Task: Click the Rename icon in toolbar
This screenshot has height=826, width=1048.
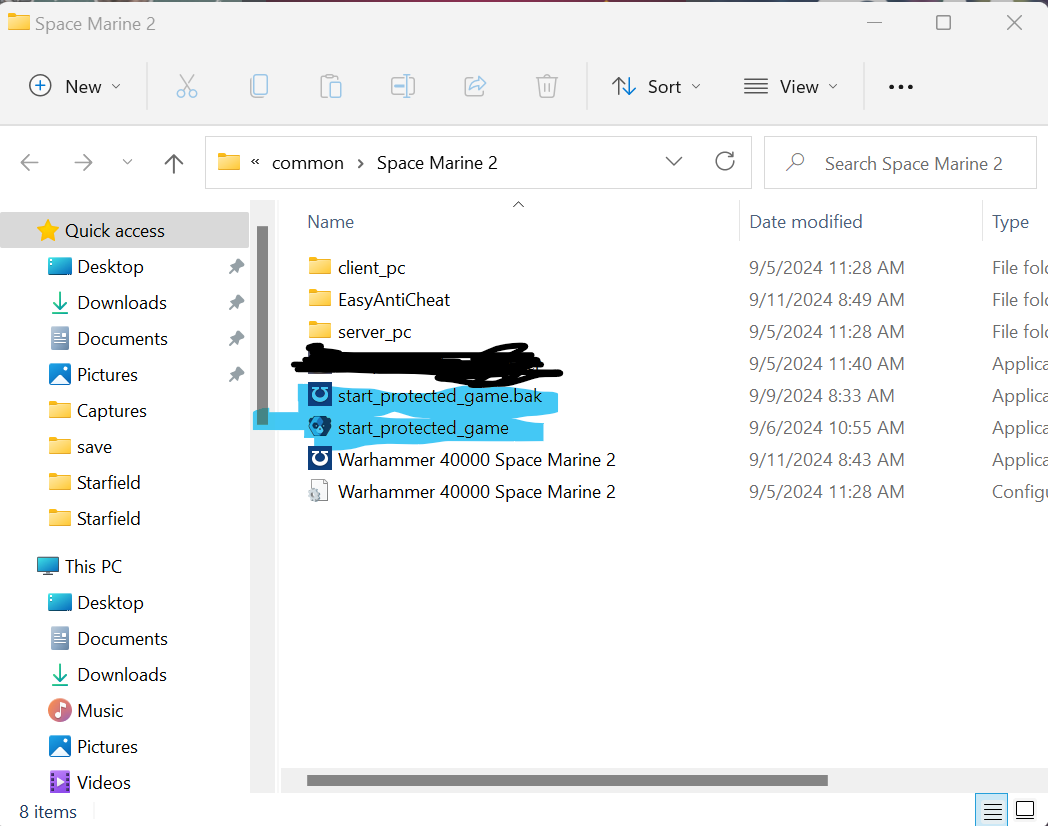Action: pos(403,87)
